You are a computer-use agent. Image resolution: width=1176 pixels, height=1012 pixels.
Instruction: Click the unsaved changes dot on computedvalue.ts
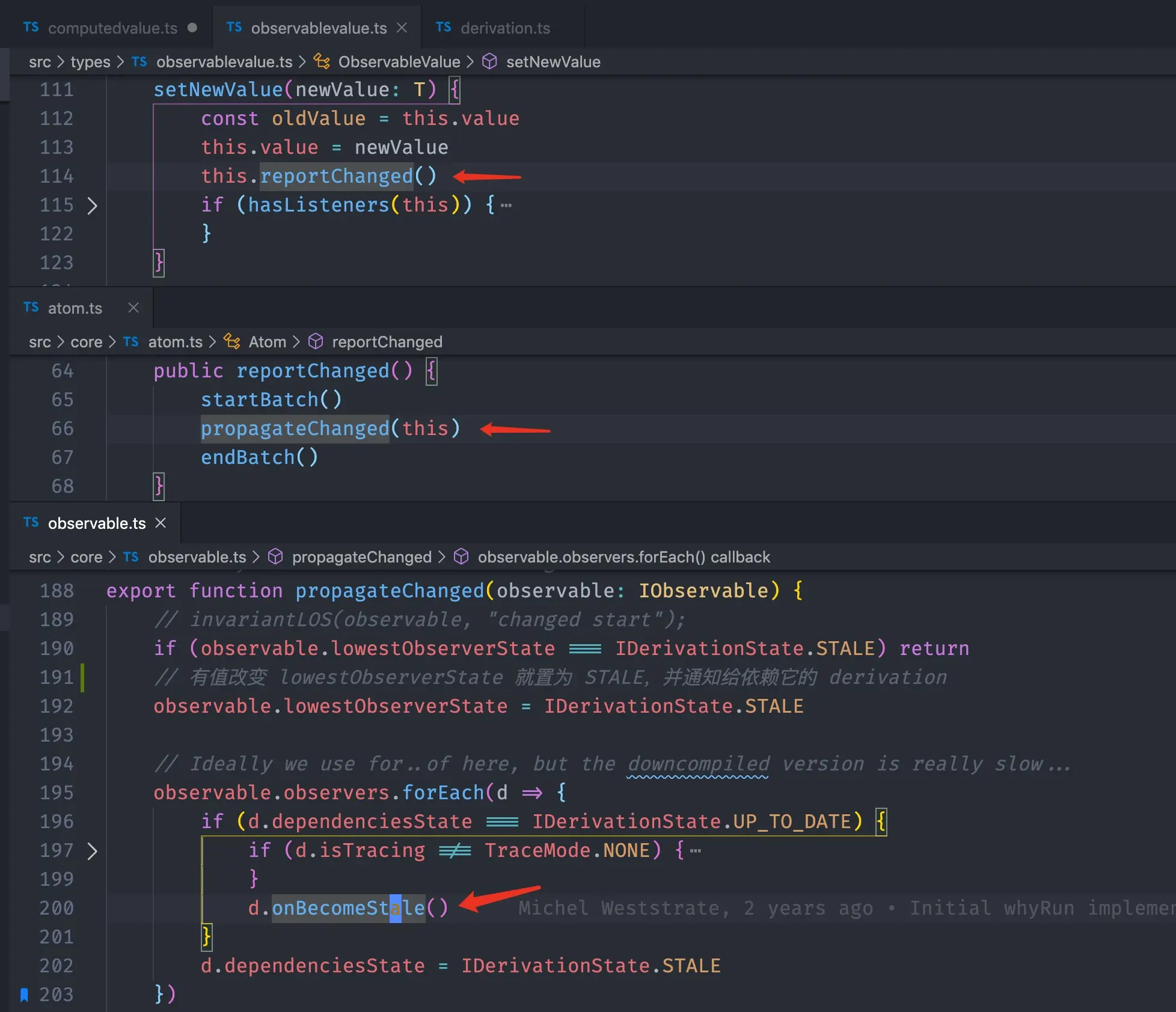[192, 27]
